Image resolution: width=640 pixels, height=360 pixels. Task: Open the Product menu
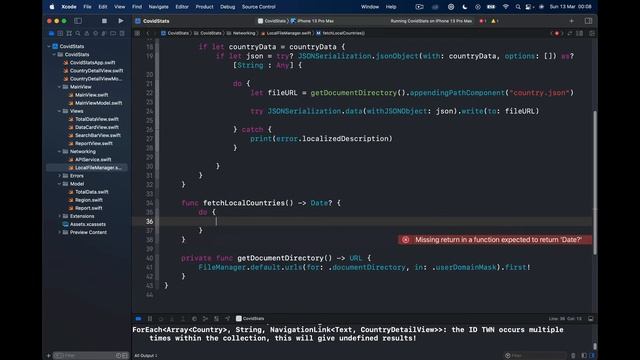[x=204, y=7]
